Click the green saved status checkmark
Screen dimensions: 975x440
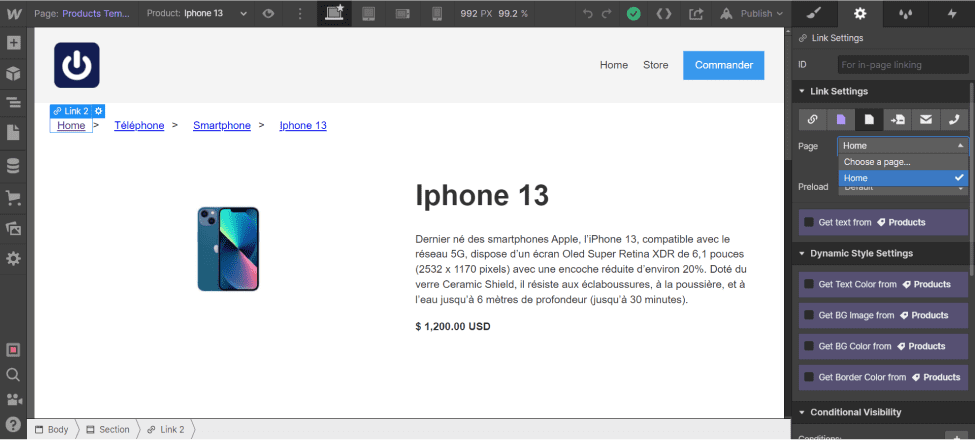[x=634, y=14]
